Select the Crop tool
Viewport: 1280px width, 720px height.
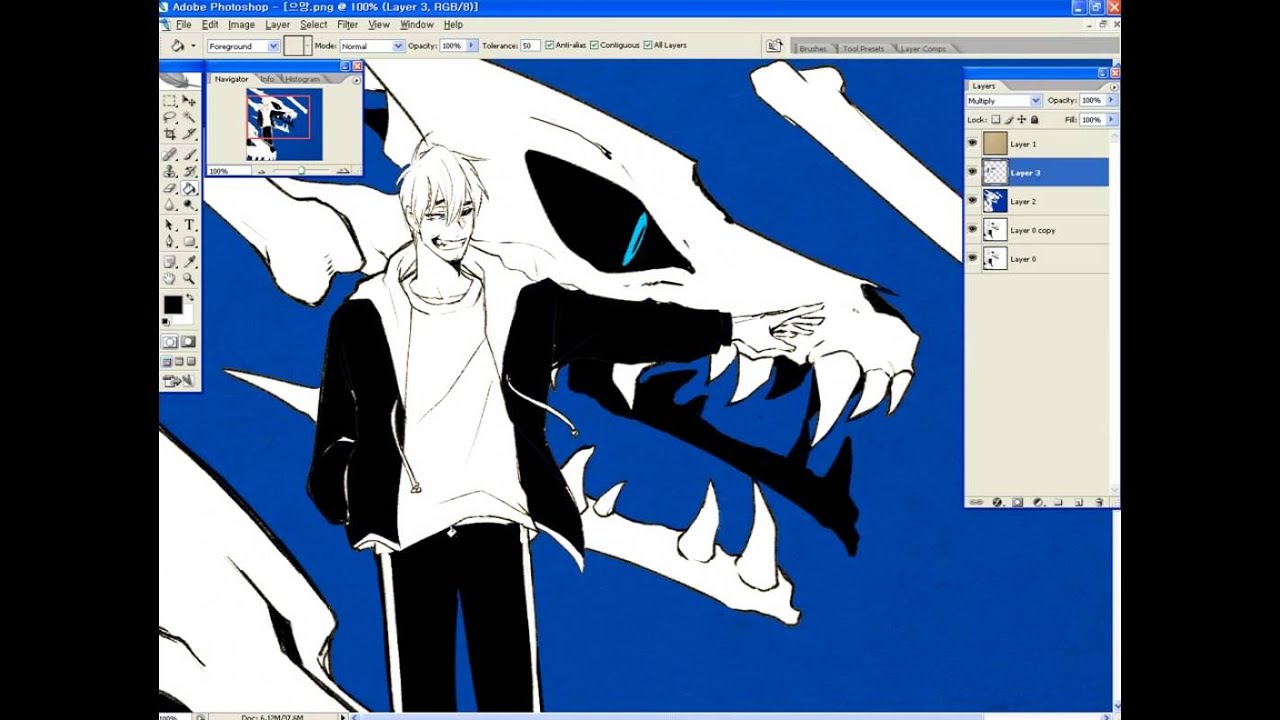[x=170, y=133]
